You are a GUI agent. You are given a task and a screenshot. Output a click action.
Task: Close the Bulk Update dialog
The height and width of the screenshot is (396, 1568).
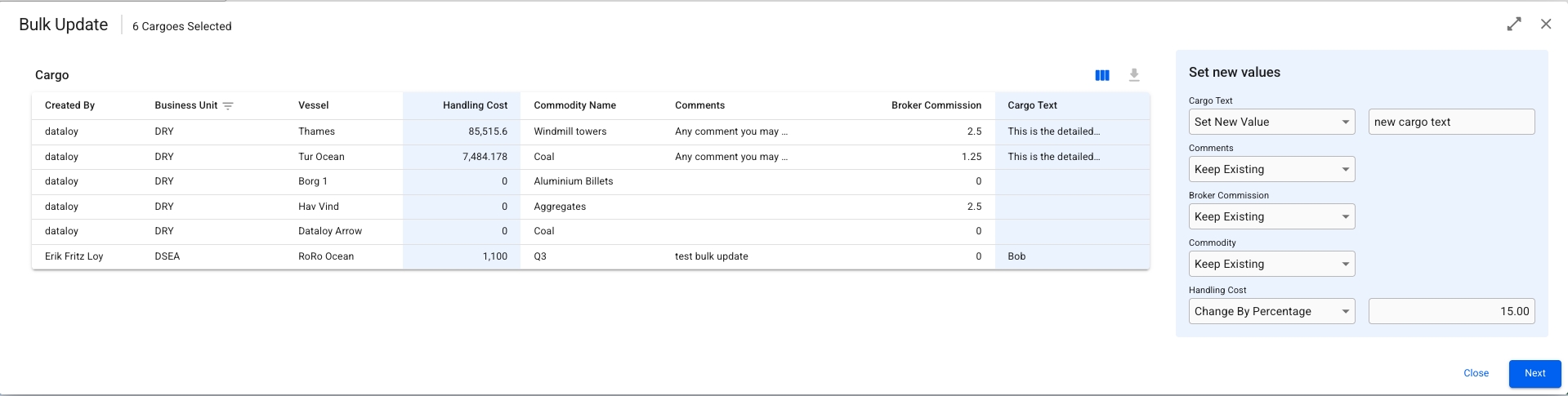point(1546,24)
